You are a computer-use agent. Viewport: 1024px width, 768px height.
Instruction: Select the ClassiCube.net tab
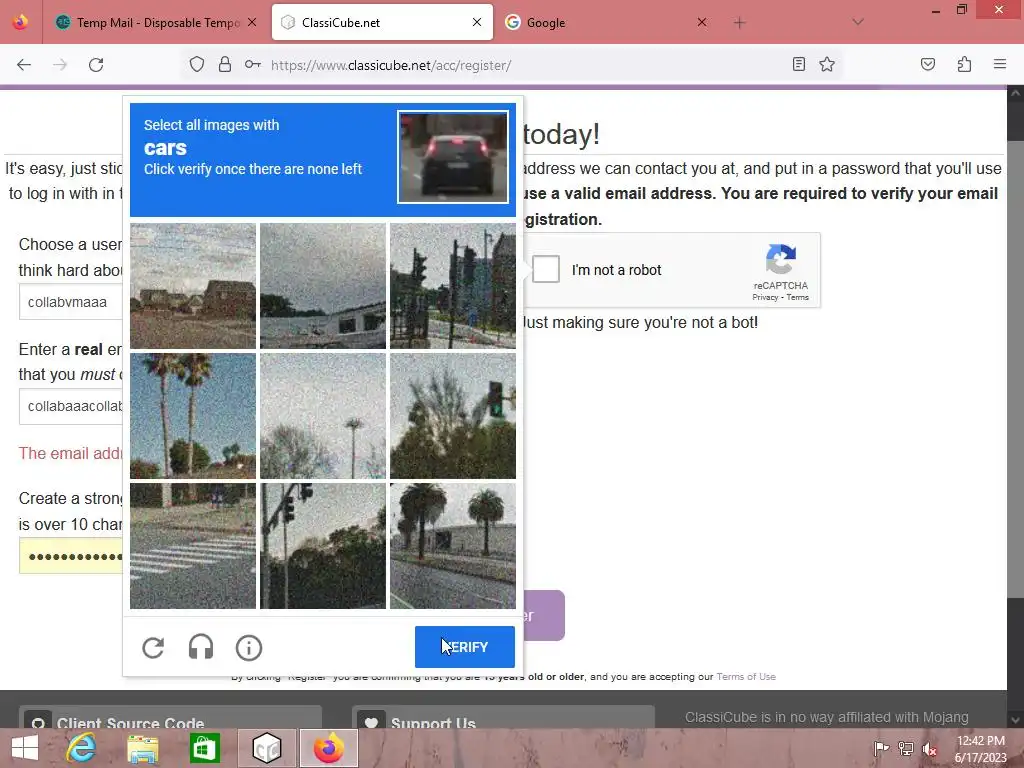tap(382, 22)
